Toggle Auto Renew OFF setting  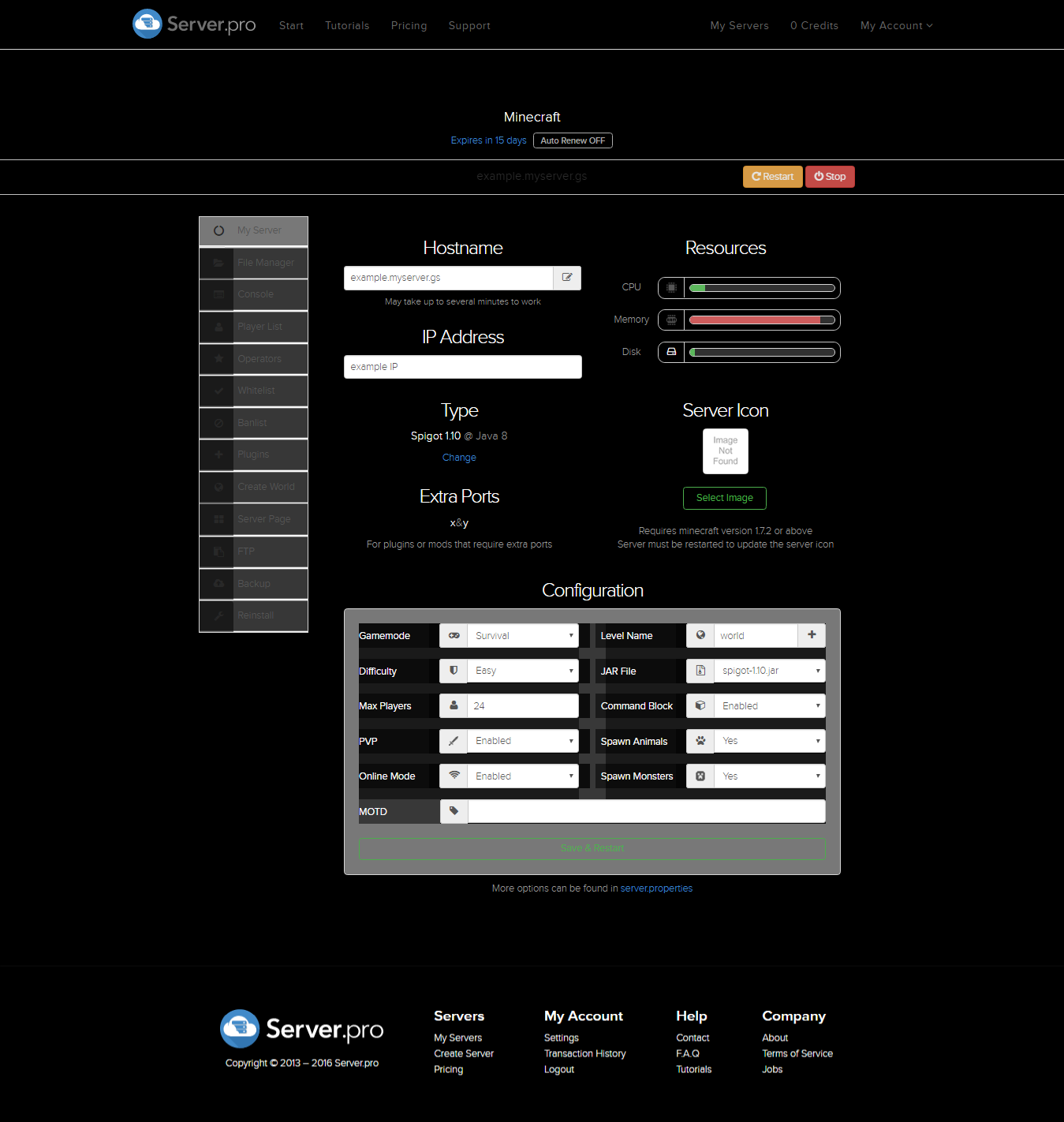pos(572,140)
